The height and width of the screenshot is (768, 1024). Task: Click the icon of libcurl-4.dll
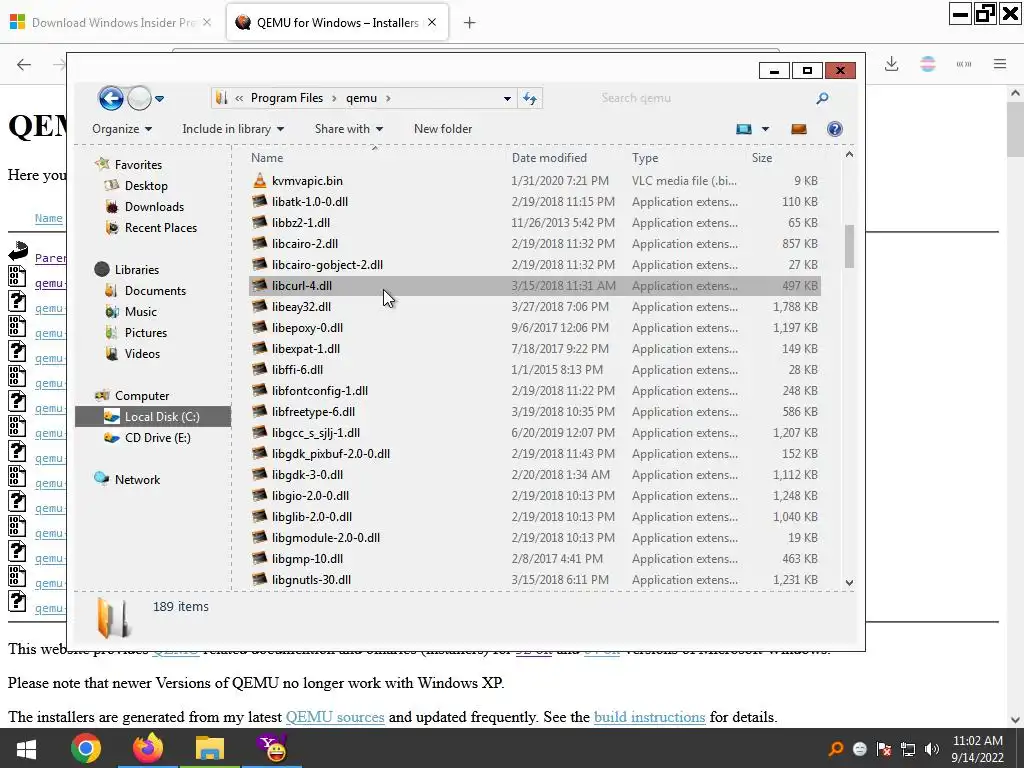[x=259, y=285]
